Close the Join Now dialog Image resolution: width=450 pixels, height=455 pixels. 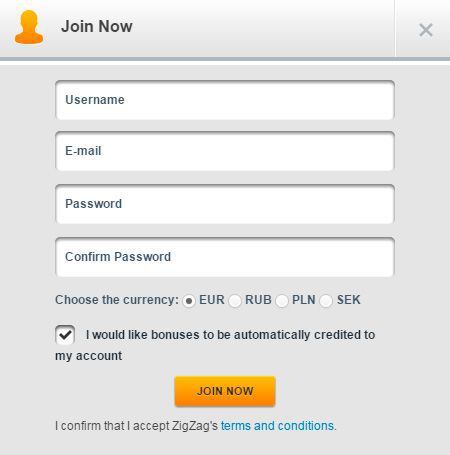426,30
